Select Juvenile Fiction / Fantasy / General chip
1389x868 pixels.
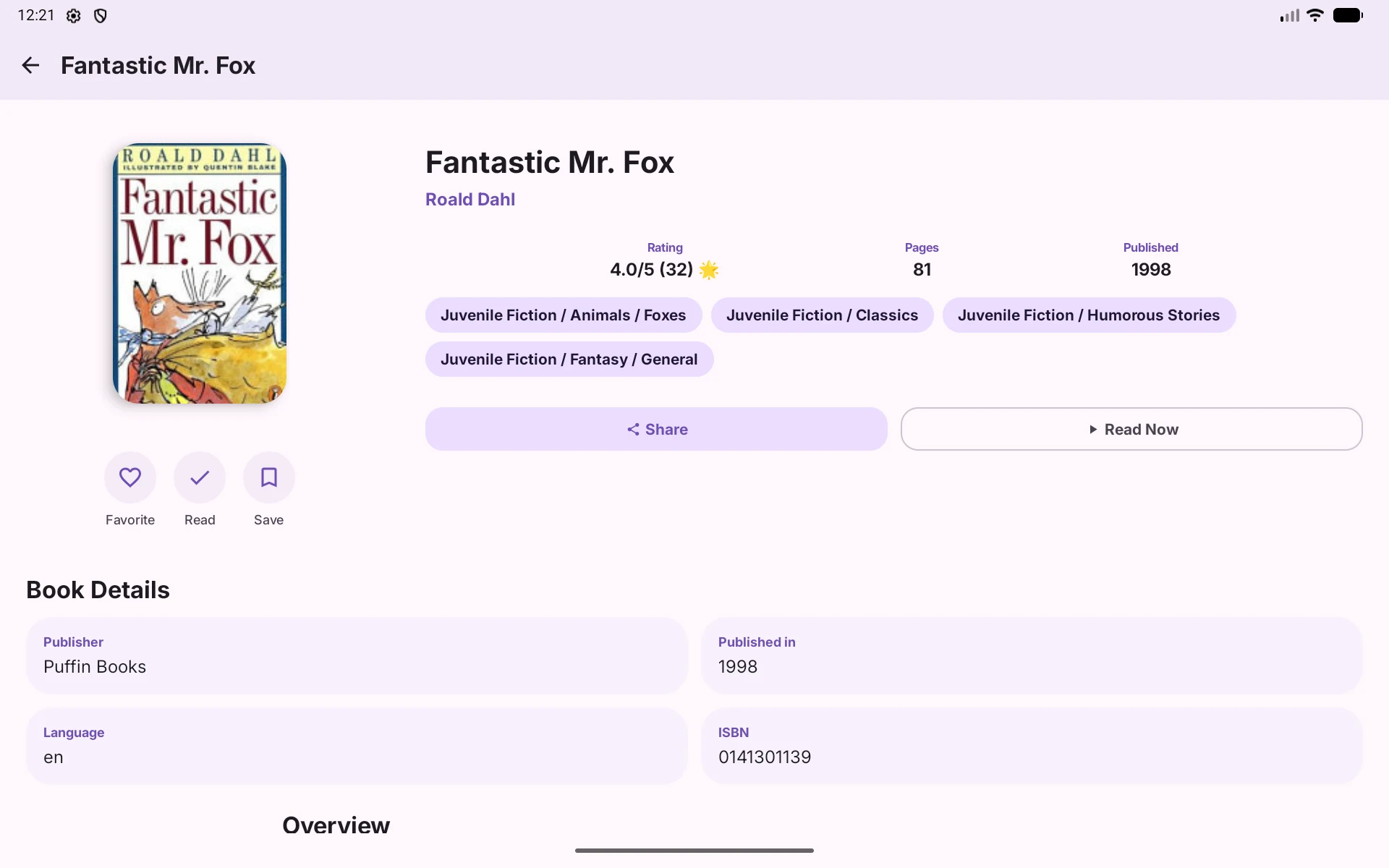pos(569,359)
